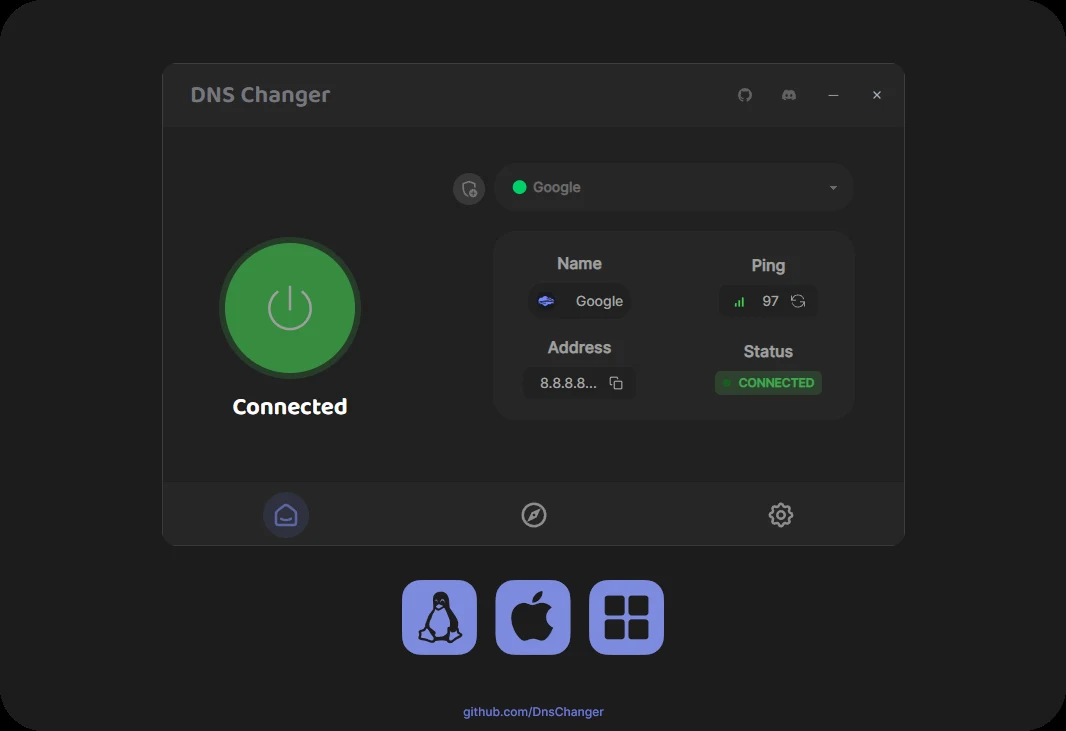Open the Explore compass tab
Screen dimensions: 1066x731
click(534, 515)
